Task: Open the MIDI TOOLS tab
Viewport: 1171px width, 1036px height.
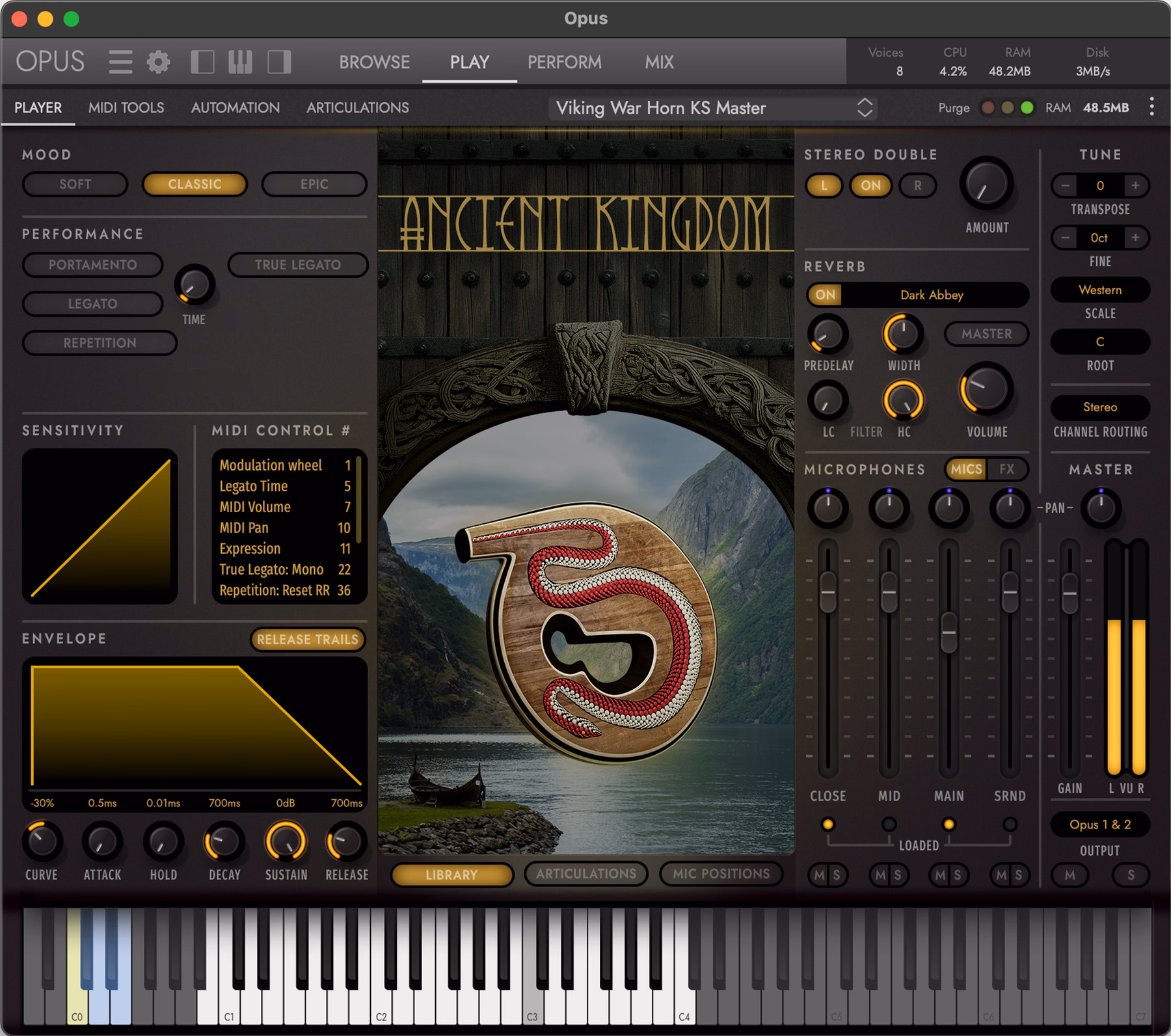Action: point(126,107)
